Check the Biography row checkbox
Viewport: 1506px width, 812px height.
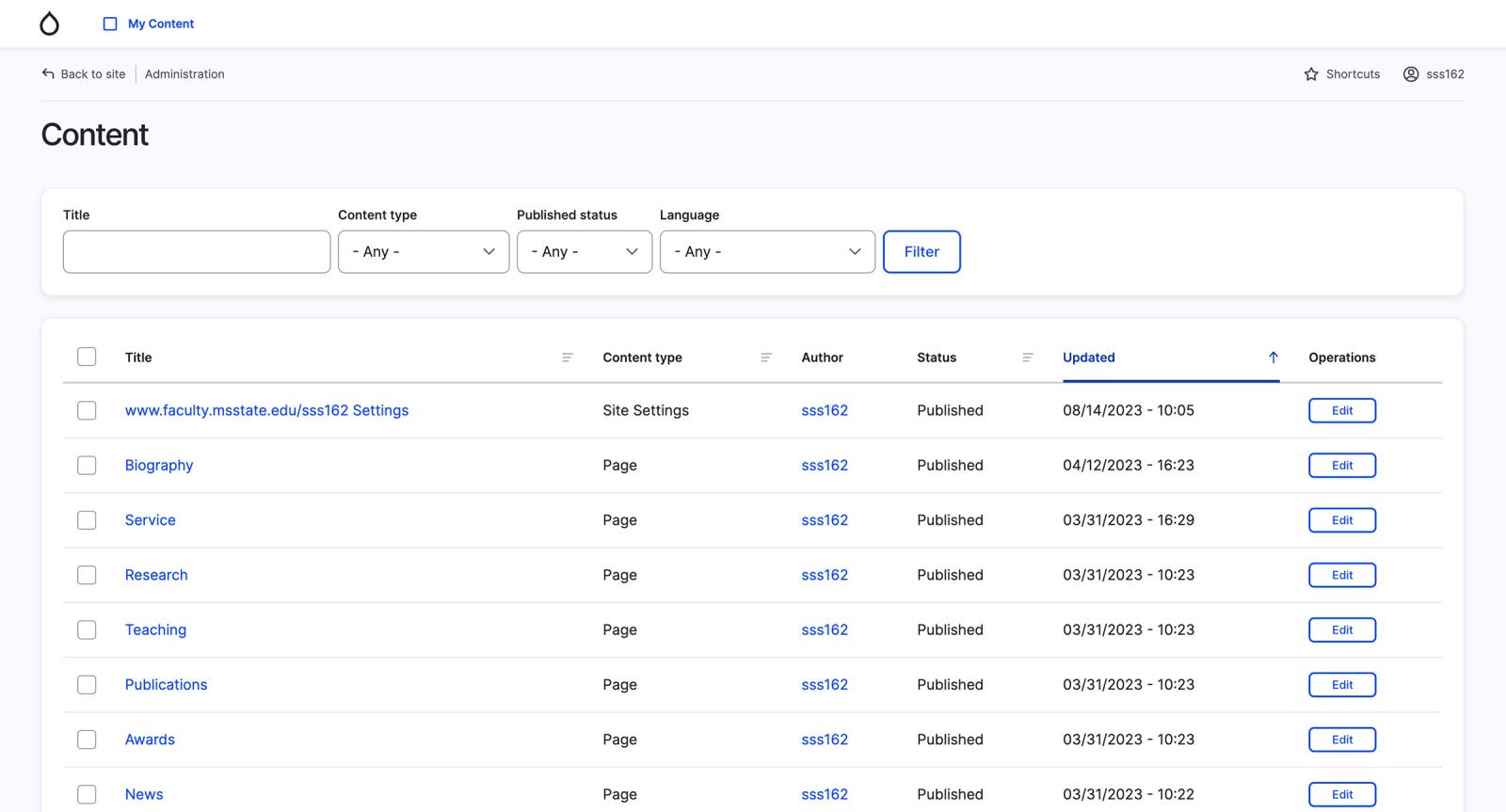tap(87, 466)
